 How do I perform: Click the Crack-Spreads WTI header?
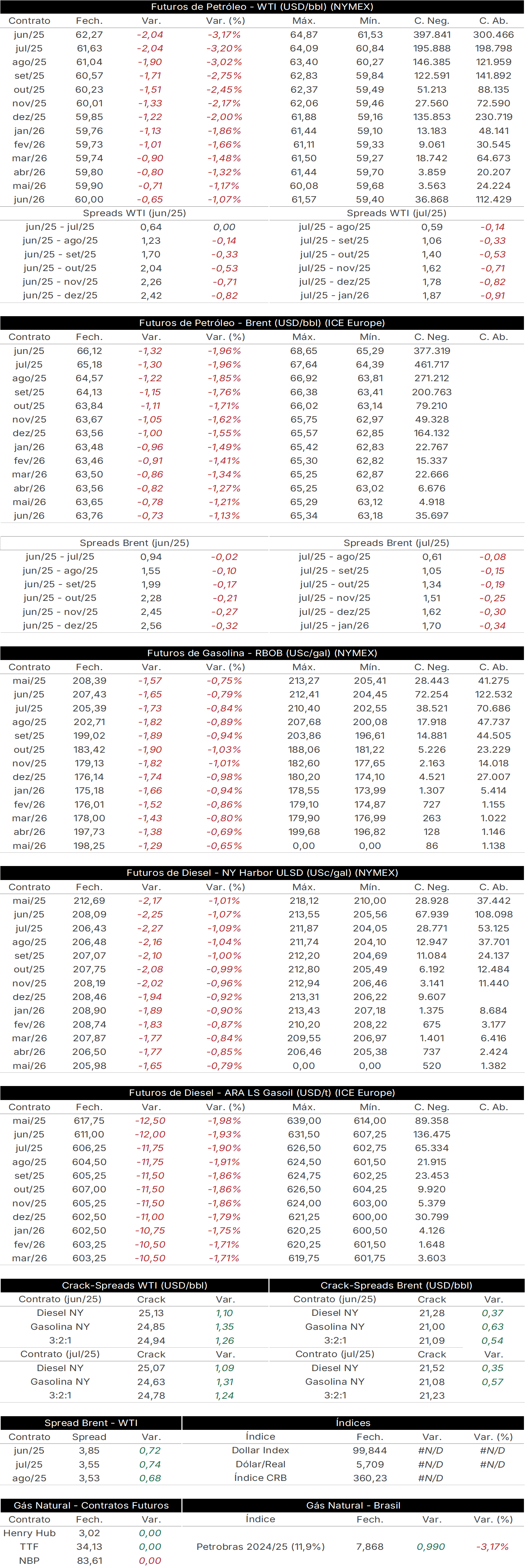pyautogui.click(x=135, y=1285)
